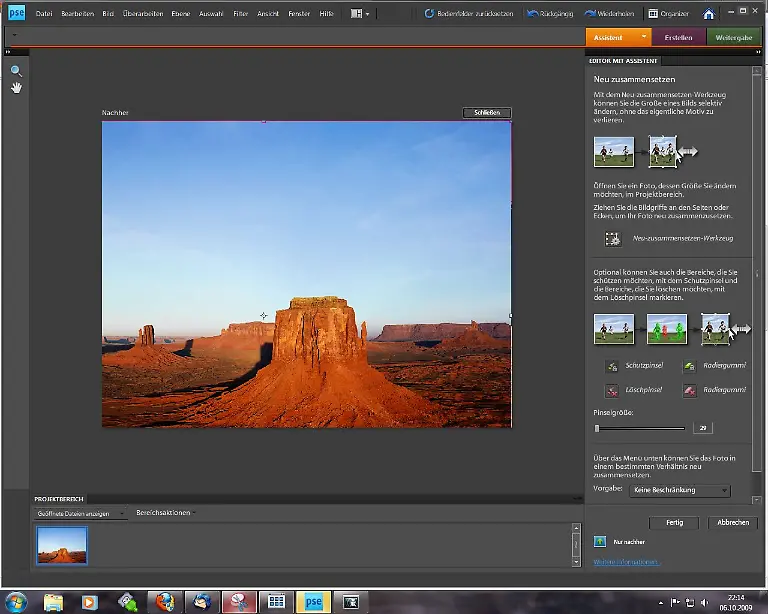
Task: Switch to the Erstellen tab
Action: coord(678,37)
